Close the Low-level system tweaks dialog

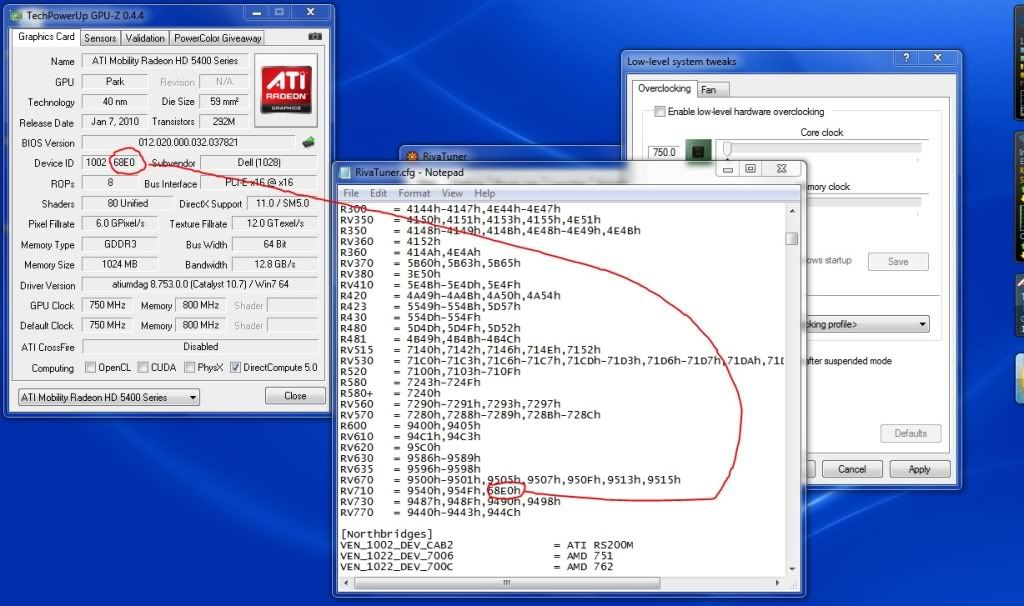point(938,57)
